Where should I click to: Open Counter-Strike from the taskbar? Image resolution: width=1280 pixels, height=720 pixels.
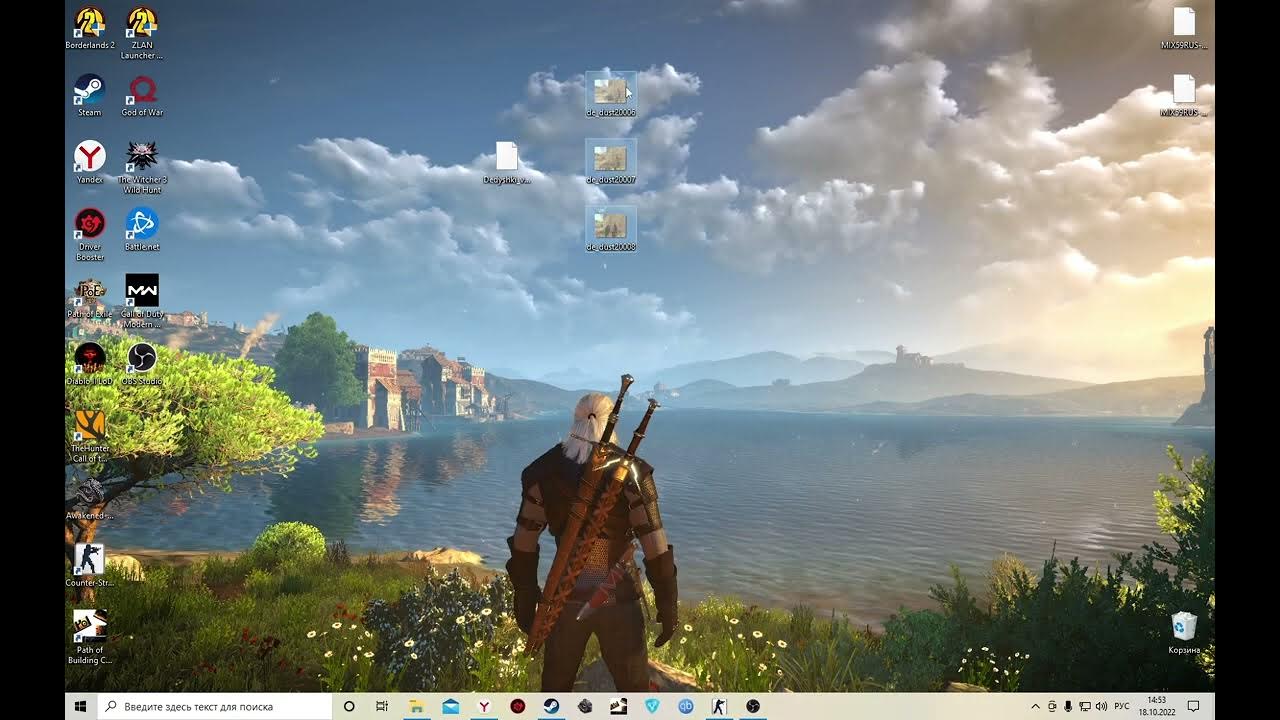(x=719, y=706)
